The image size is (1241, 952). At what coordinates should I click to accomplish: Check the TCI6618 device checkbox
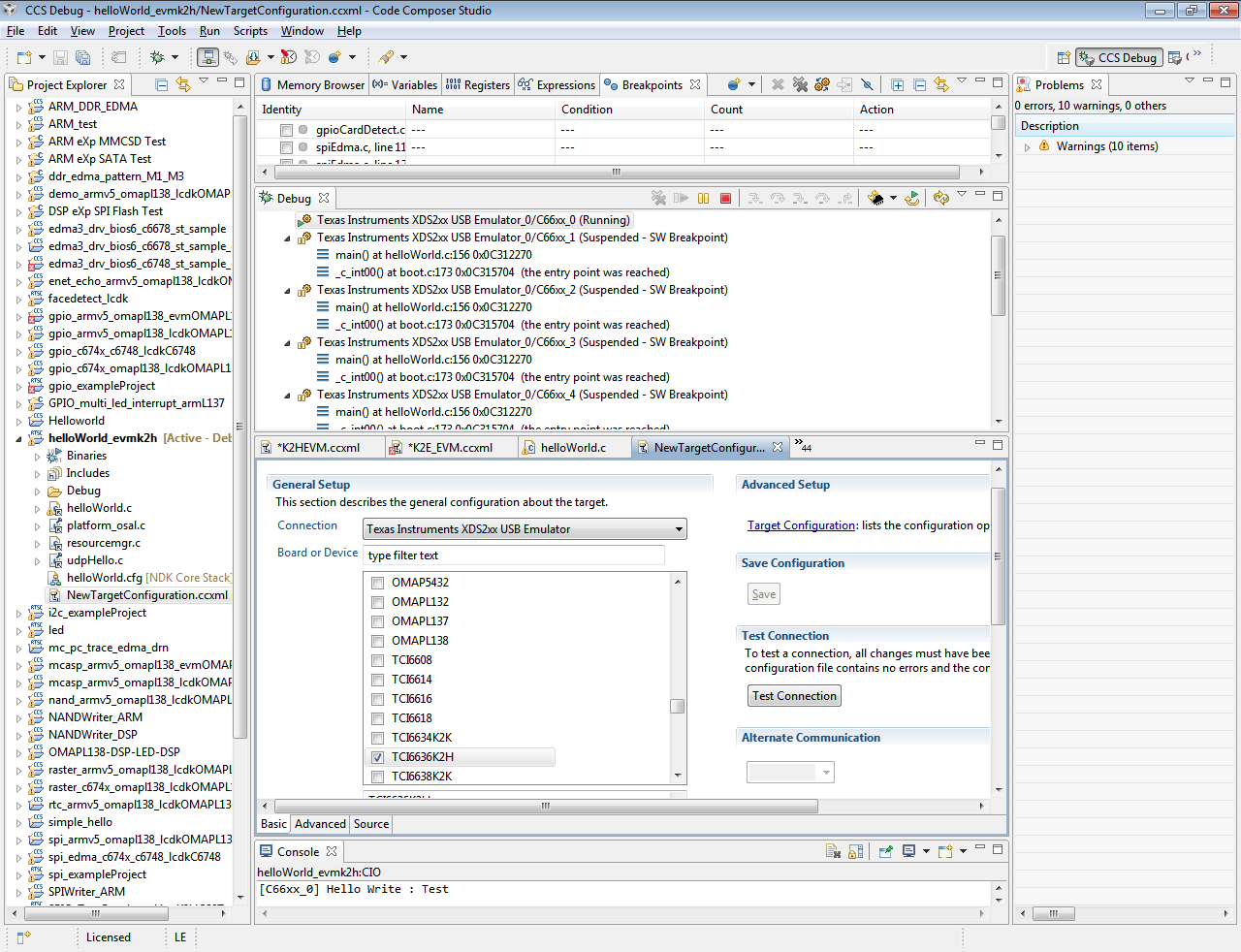click(x=378, y=718)
